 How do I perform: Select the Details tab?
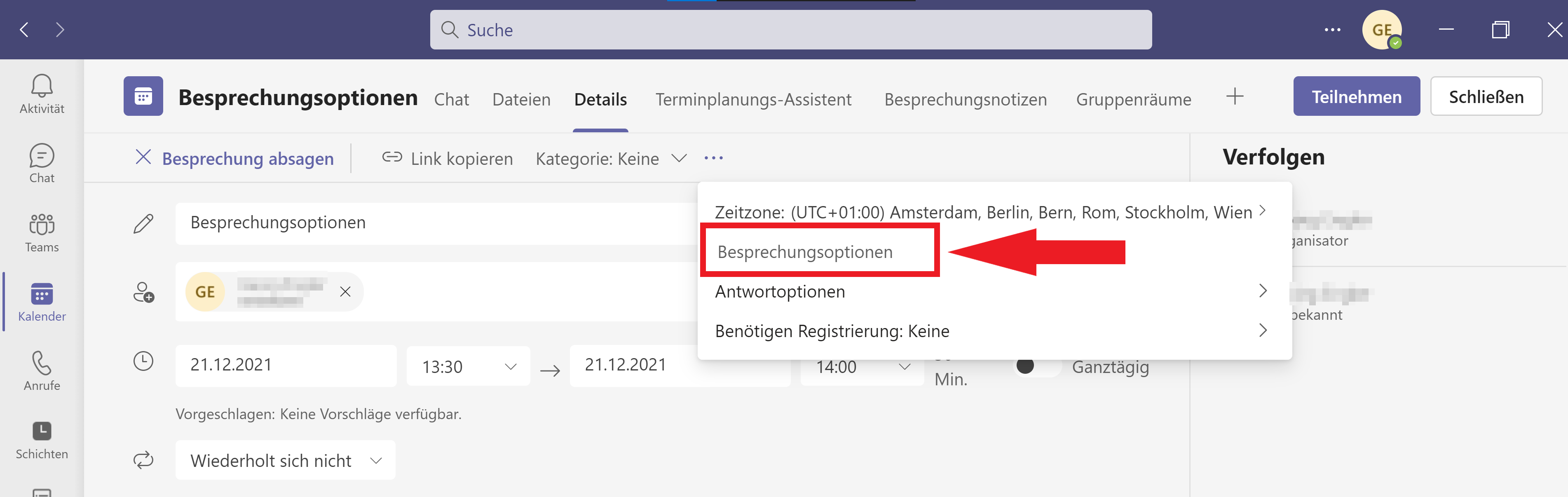click(x=600, y=99)
